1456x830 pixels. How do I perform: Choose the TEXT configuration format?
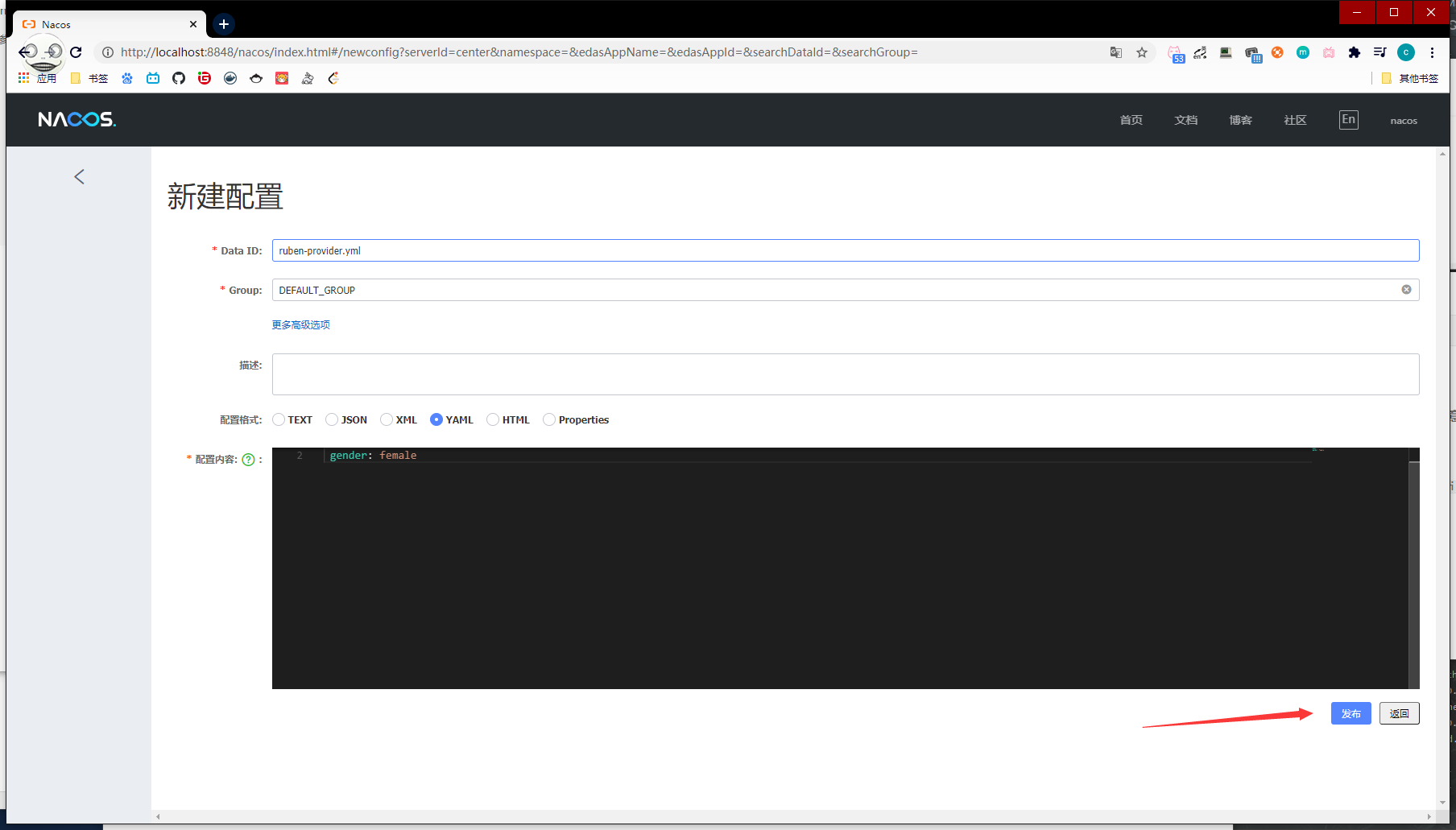coord(279,419)
